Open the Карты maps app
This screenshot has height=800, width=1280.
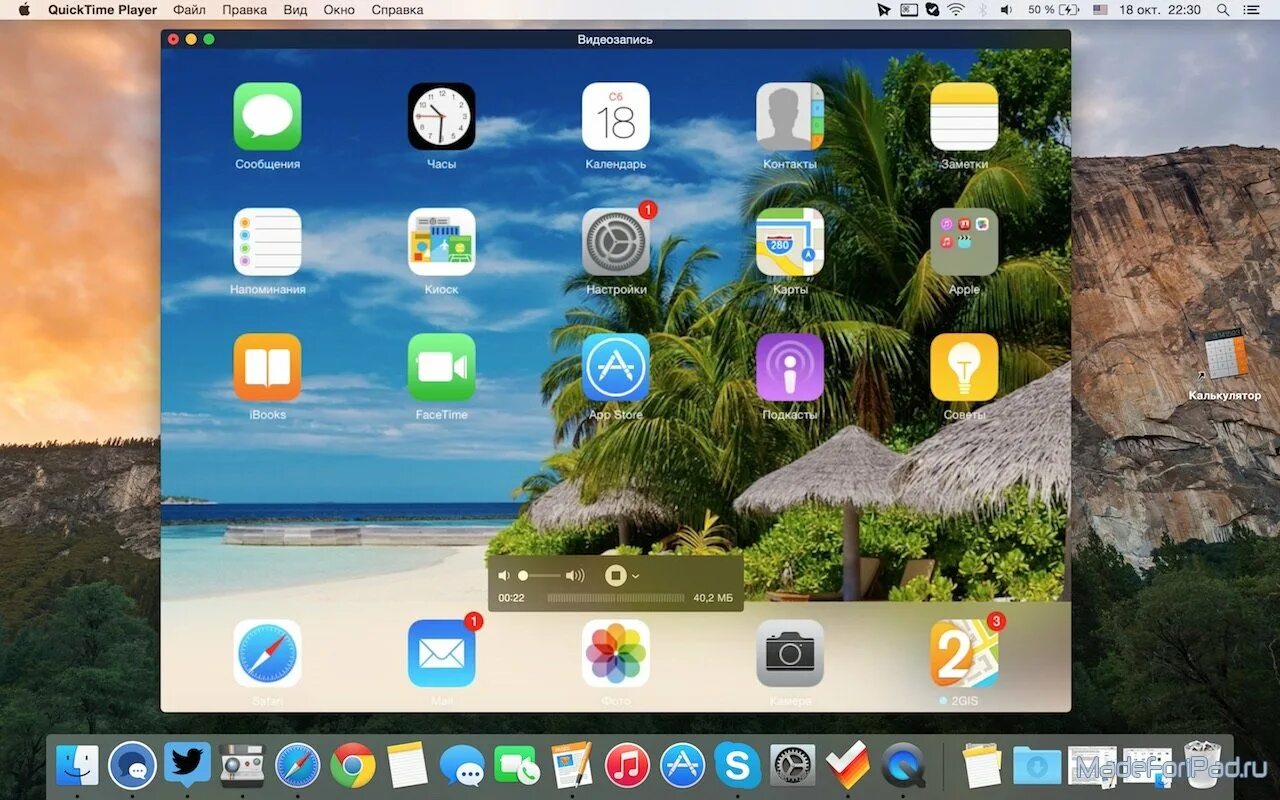(x=790, y=241)
